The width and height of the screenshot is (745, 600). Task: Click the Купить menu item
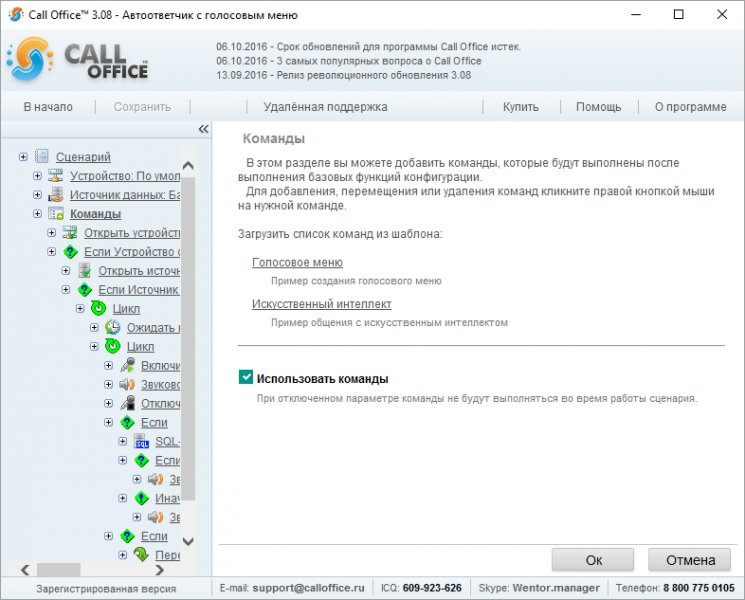(521, 107)
